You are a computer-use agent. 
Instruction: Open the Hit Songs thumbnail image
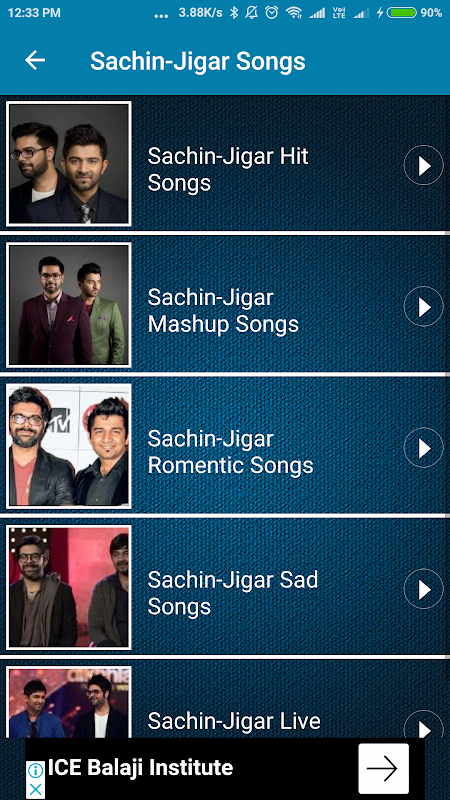click(x=68, y=164)
